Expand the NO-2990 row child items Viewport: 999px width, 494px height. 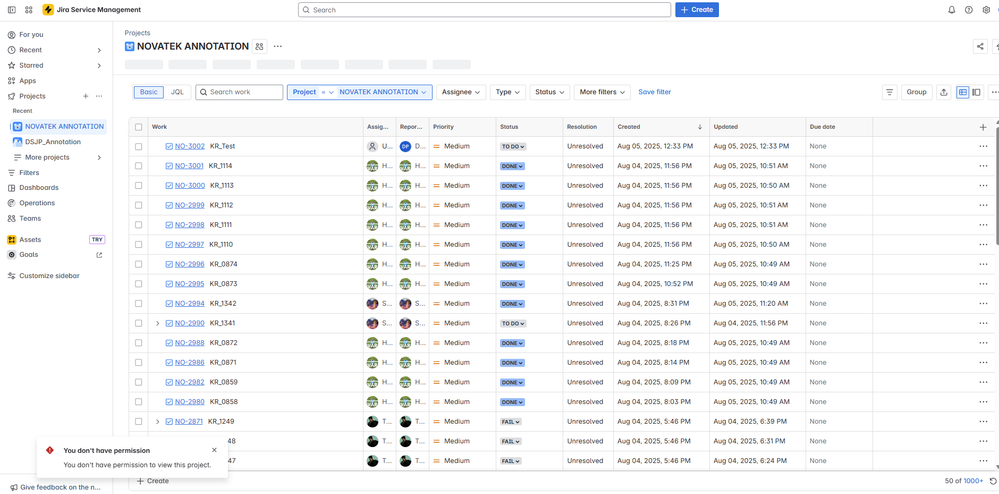click(x=157, y=323)
